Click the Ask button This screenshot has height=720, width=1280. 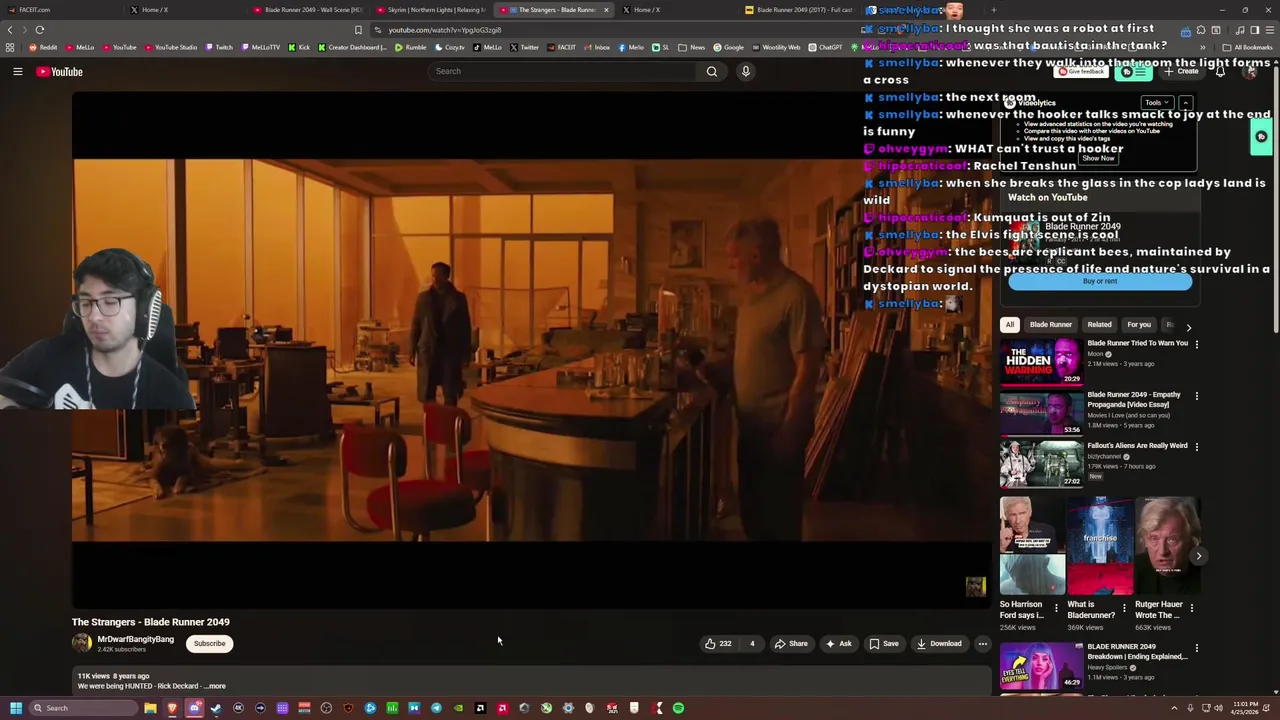838,643
